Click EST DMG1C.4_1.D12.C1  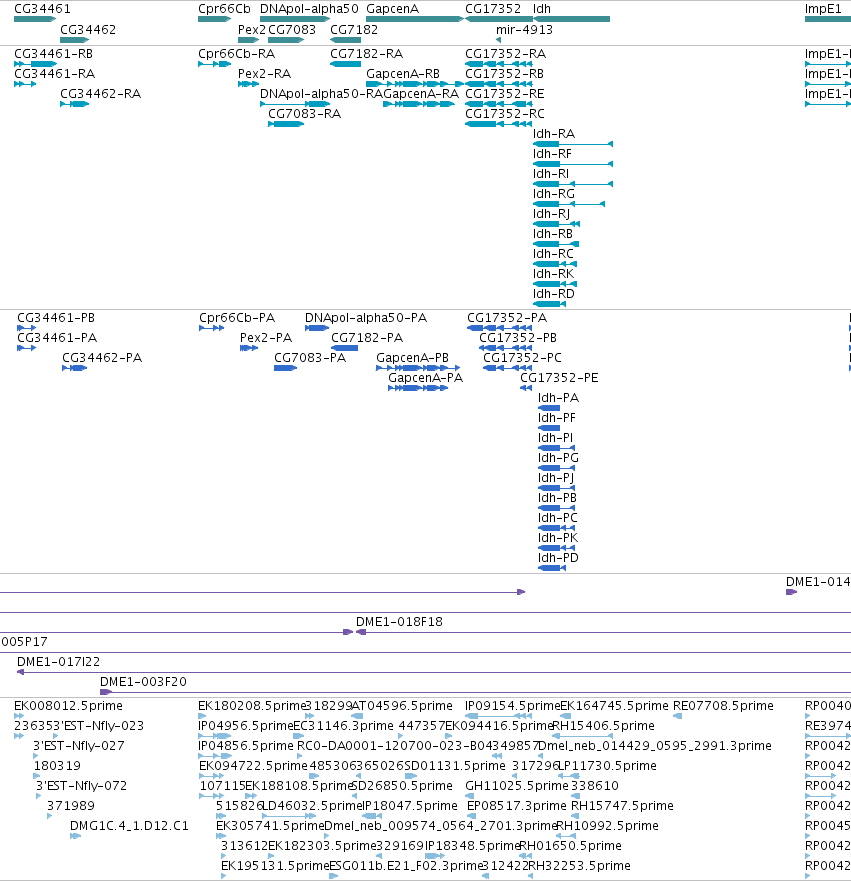click(x=75, y=836)
